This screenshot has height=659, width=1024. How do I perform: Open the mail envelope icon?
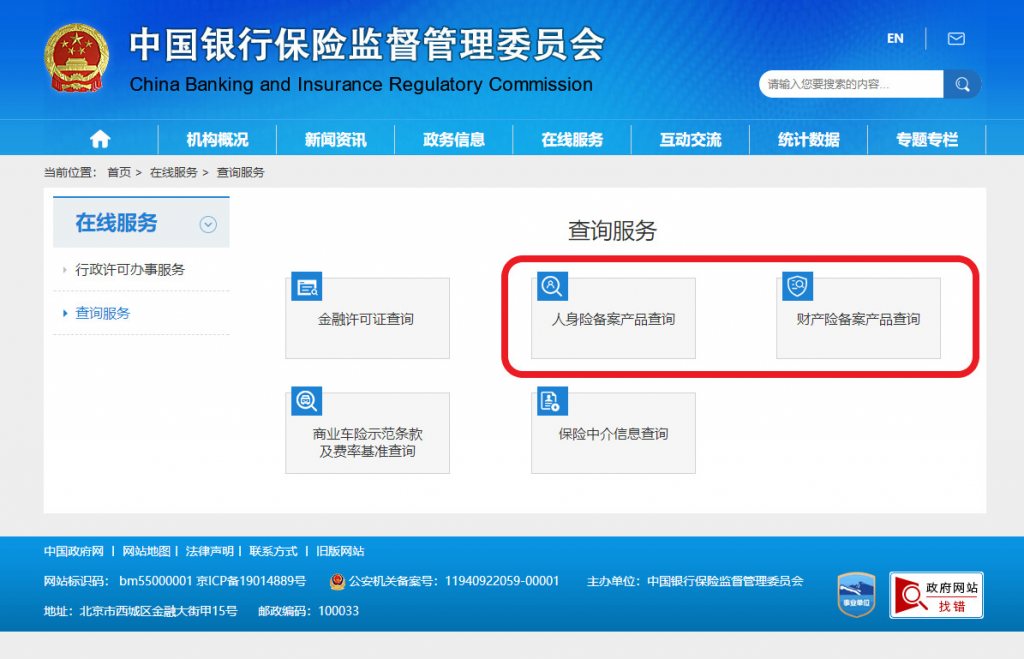coord(956,39)
